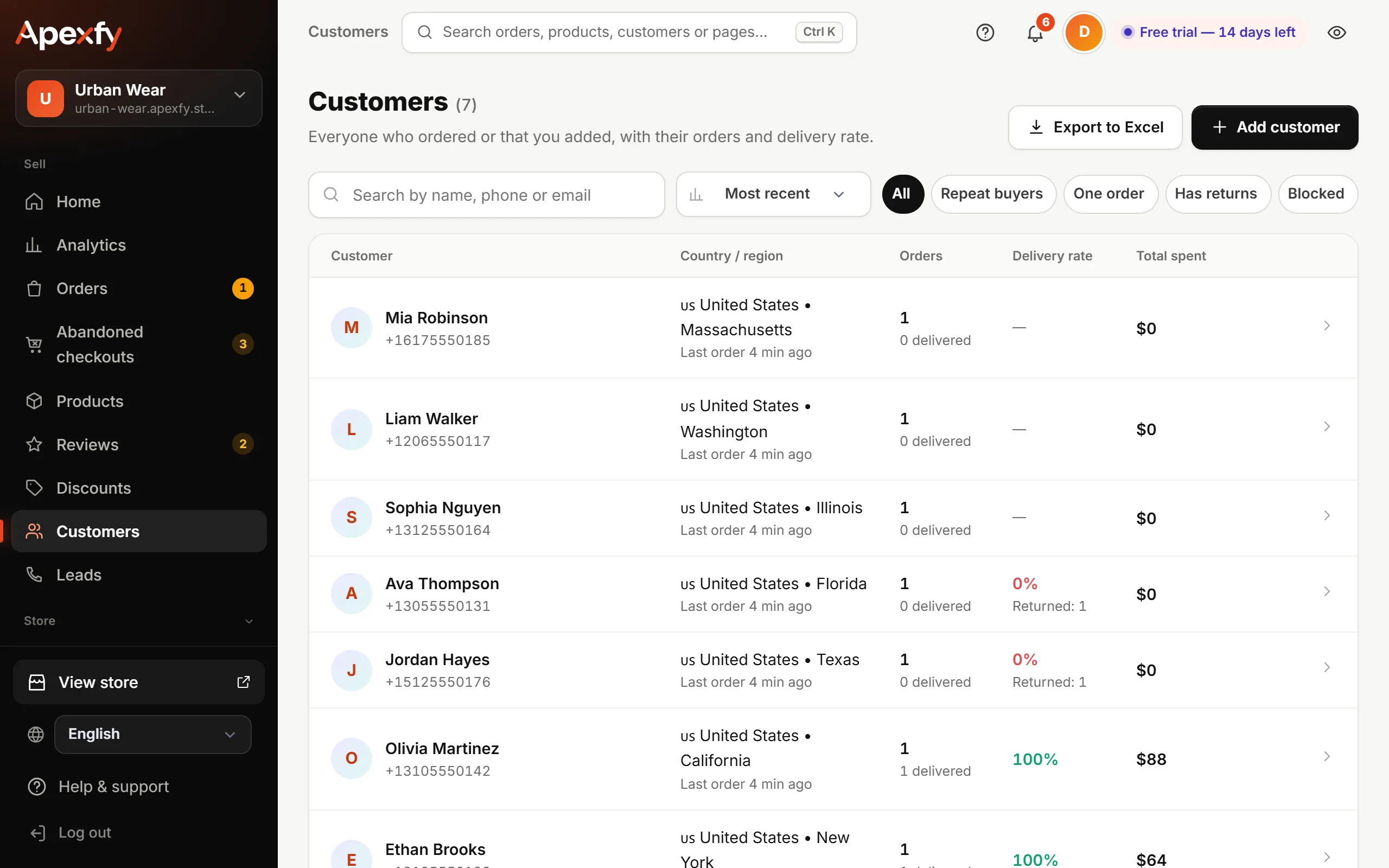This screenshot has height=868, width=1389.
Task: Select the Blocked filter chip
Action: coord(1317,194)
